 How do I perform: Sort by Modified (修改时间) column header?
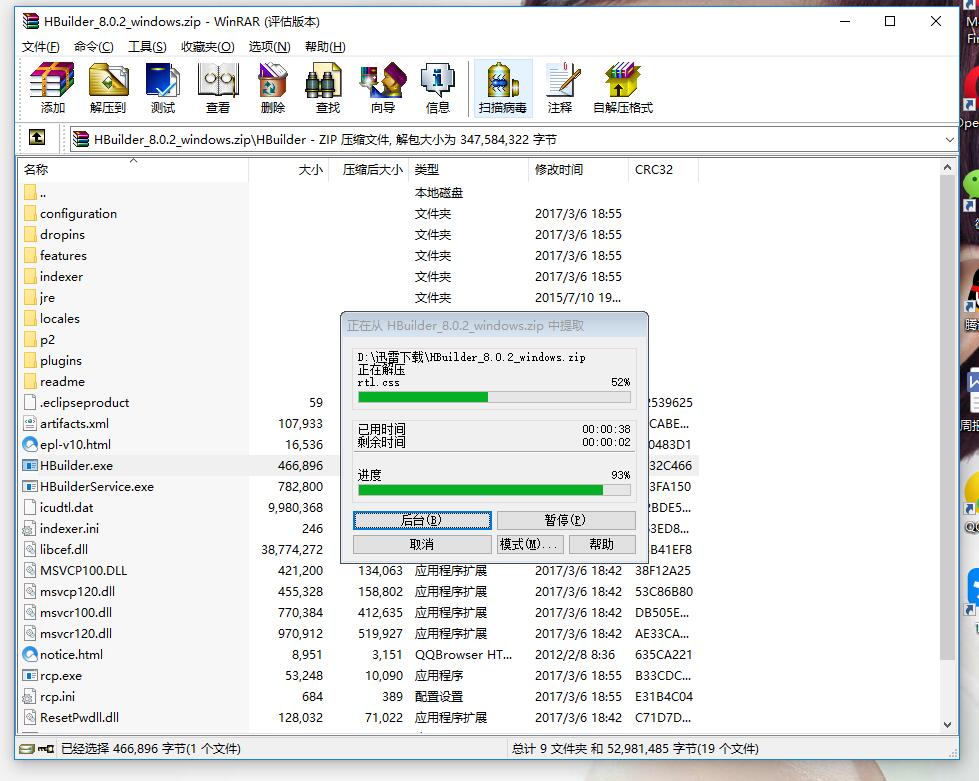578,169
